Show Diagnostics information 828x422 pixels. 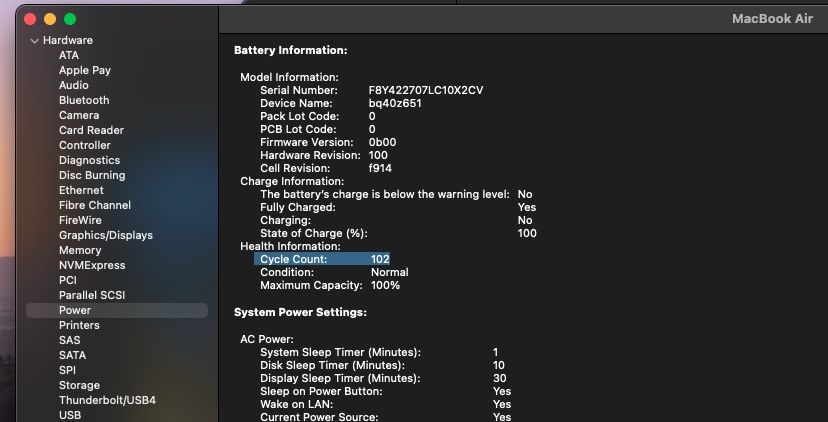89,160
